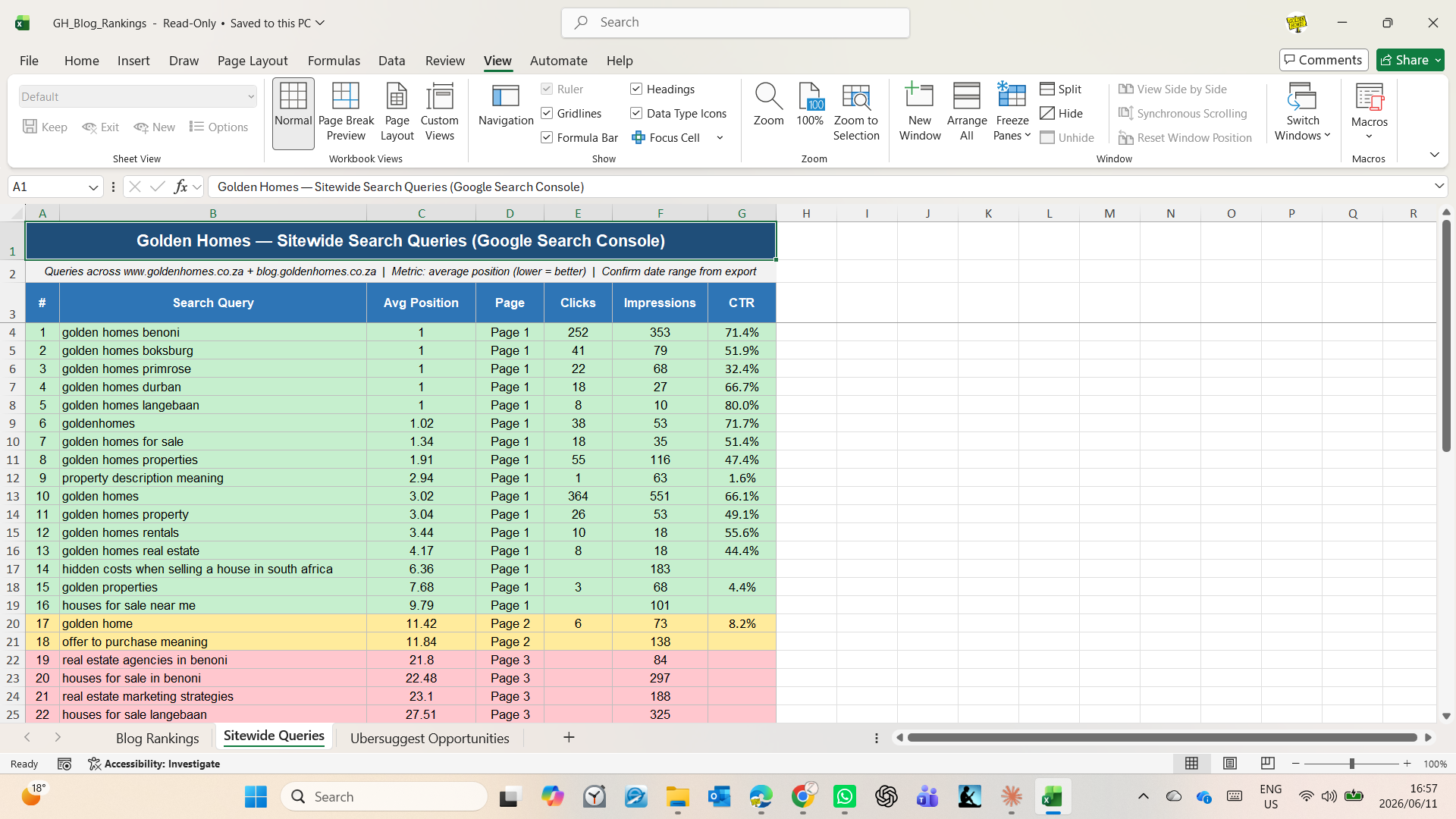Select the cell 'houses for sale langebaan'
1456x819 pixels.
pos(213,714)
